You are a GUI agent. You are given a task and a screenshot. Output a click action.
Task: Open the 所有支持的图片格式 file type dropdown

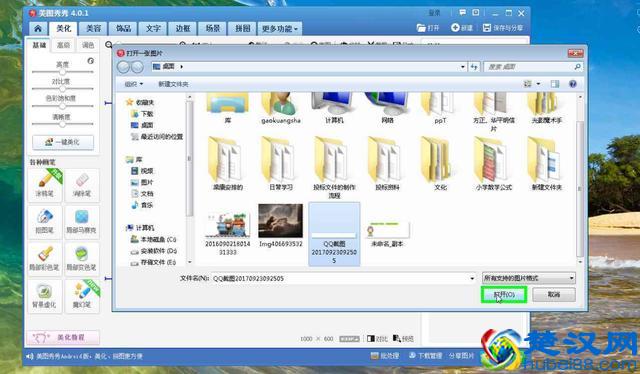click(529, 278)
